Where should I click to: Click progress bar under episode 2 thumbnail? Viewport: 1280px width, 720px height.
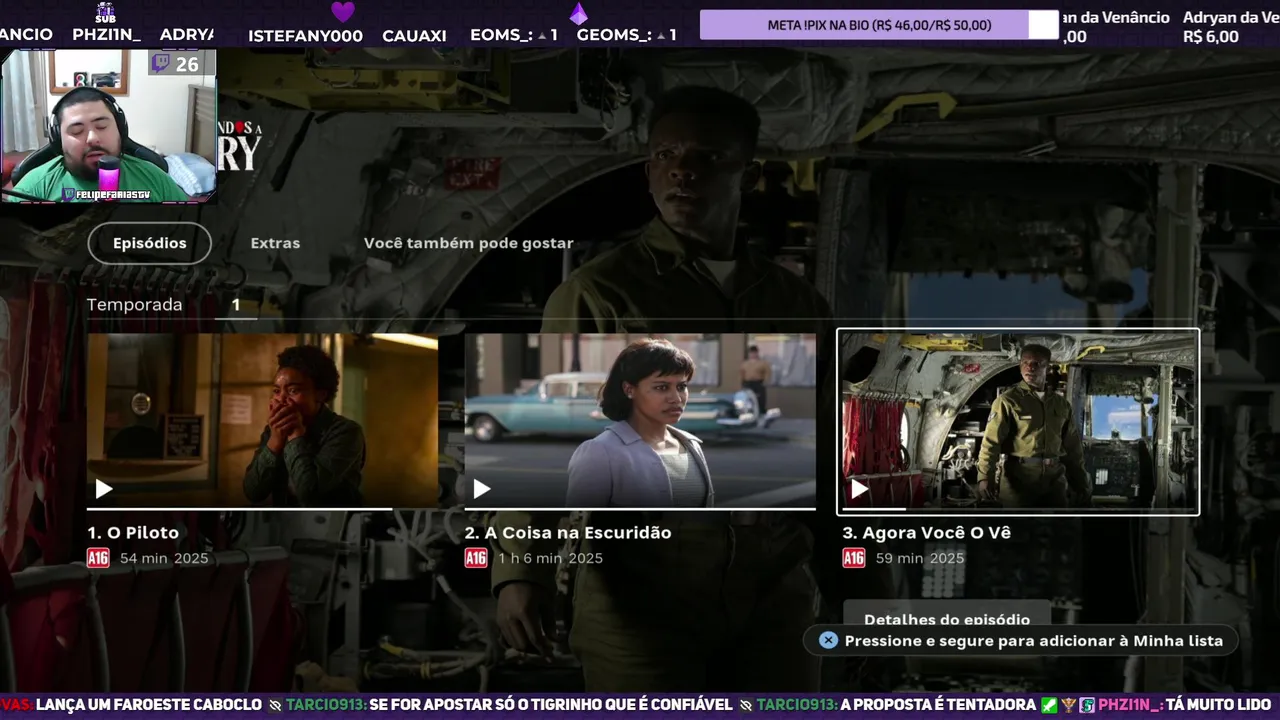click(x=640, y=509)
